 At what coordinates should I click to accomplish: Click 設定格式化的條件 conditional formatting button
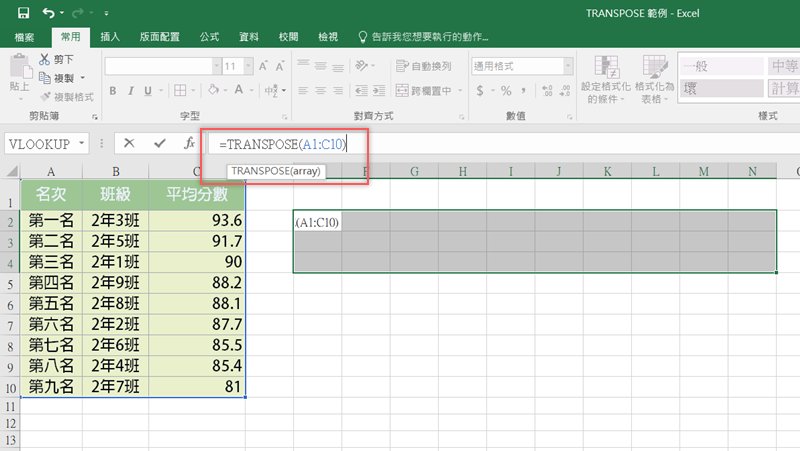tap(605, 80)
